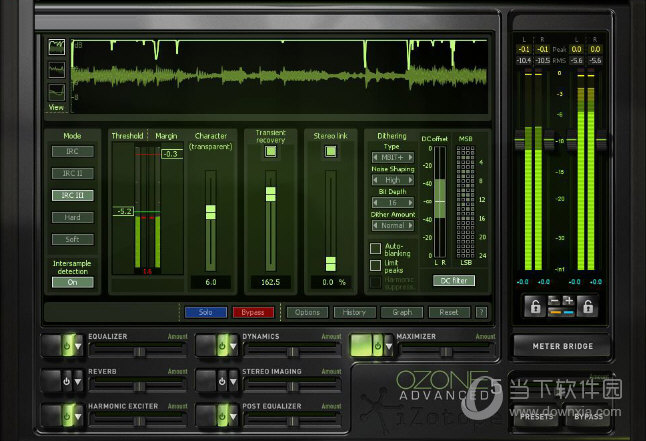Toggle Stereo Imaging module power button

pos(222,381)
